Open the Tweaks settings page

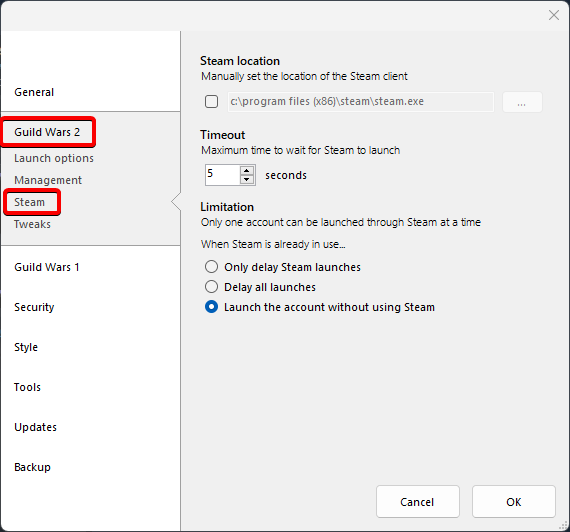[x=32, y=224]
